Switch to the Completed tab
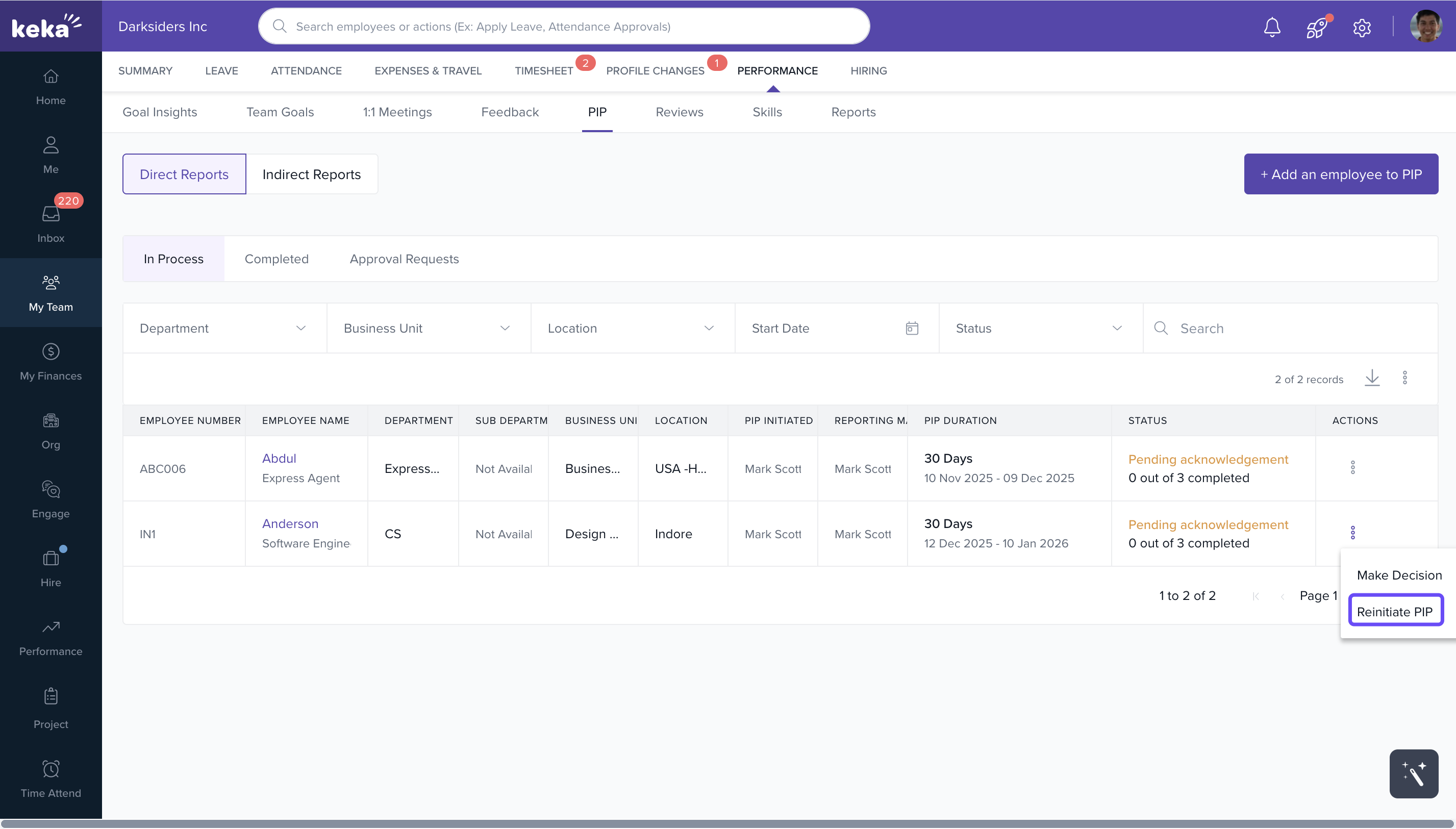The height and width of the screenshot is (829, 1456). coord(277,259)
